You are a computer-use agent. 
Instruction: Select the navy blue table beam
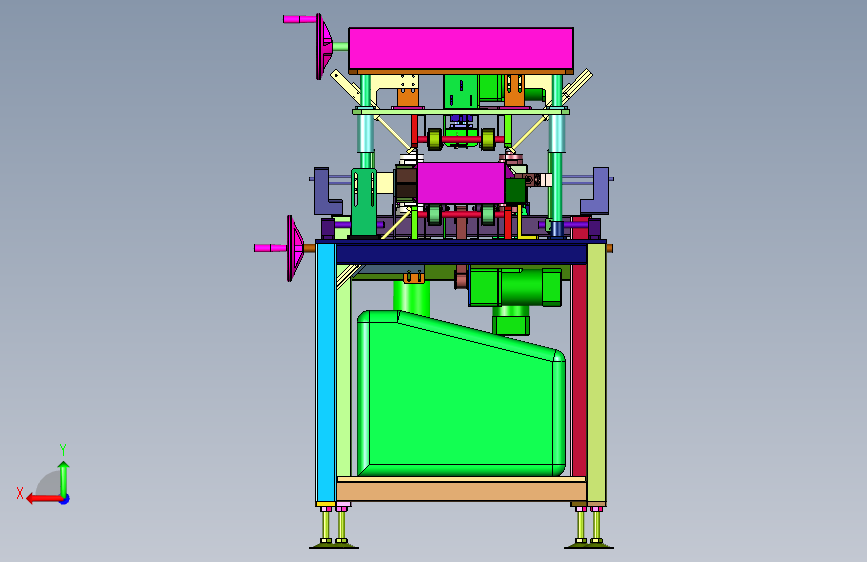[461, 254]
